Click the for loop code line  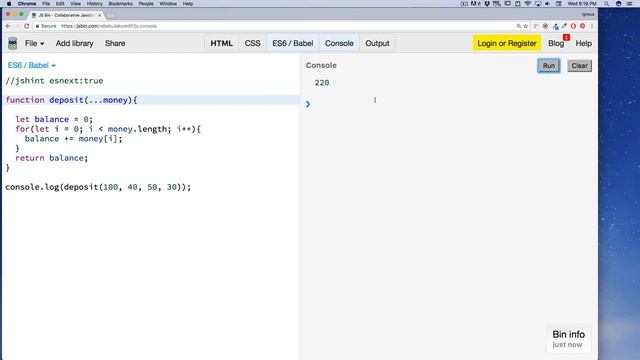[108, 129]
